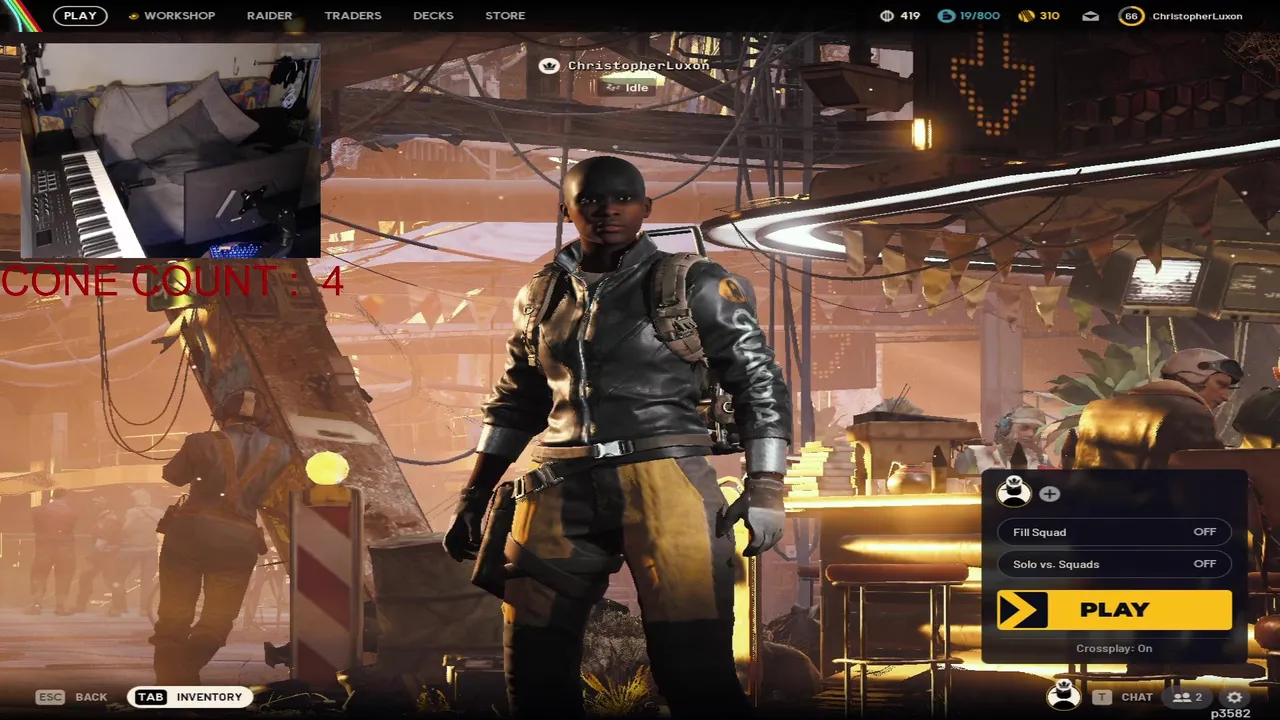Open the friends list showing 2
This screenshot has height=720, width=1280.
click(x=1189, y=697)
